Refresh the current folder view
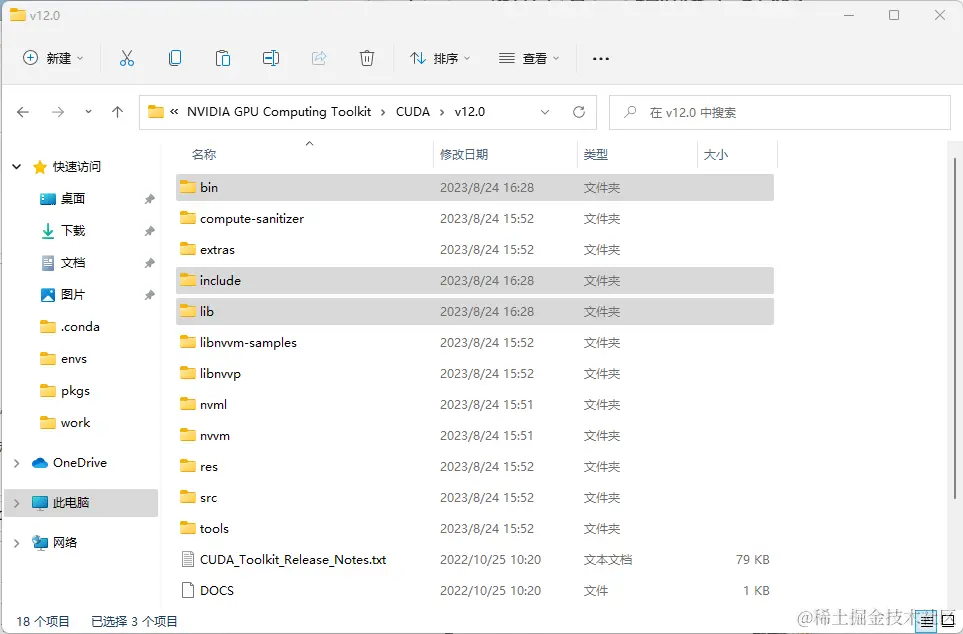Screen dimensions: 963x634 point(579,112)
